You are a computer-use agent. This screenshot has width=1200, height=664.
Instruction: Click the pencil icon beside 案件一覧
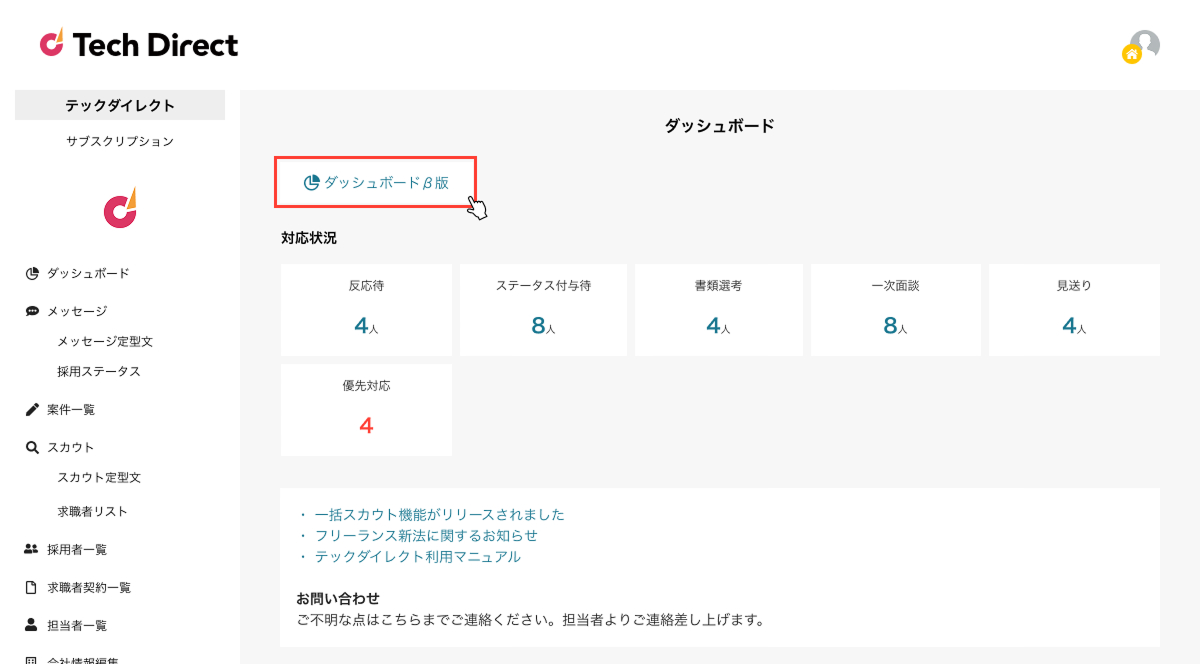32,409
